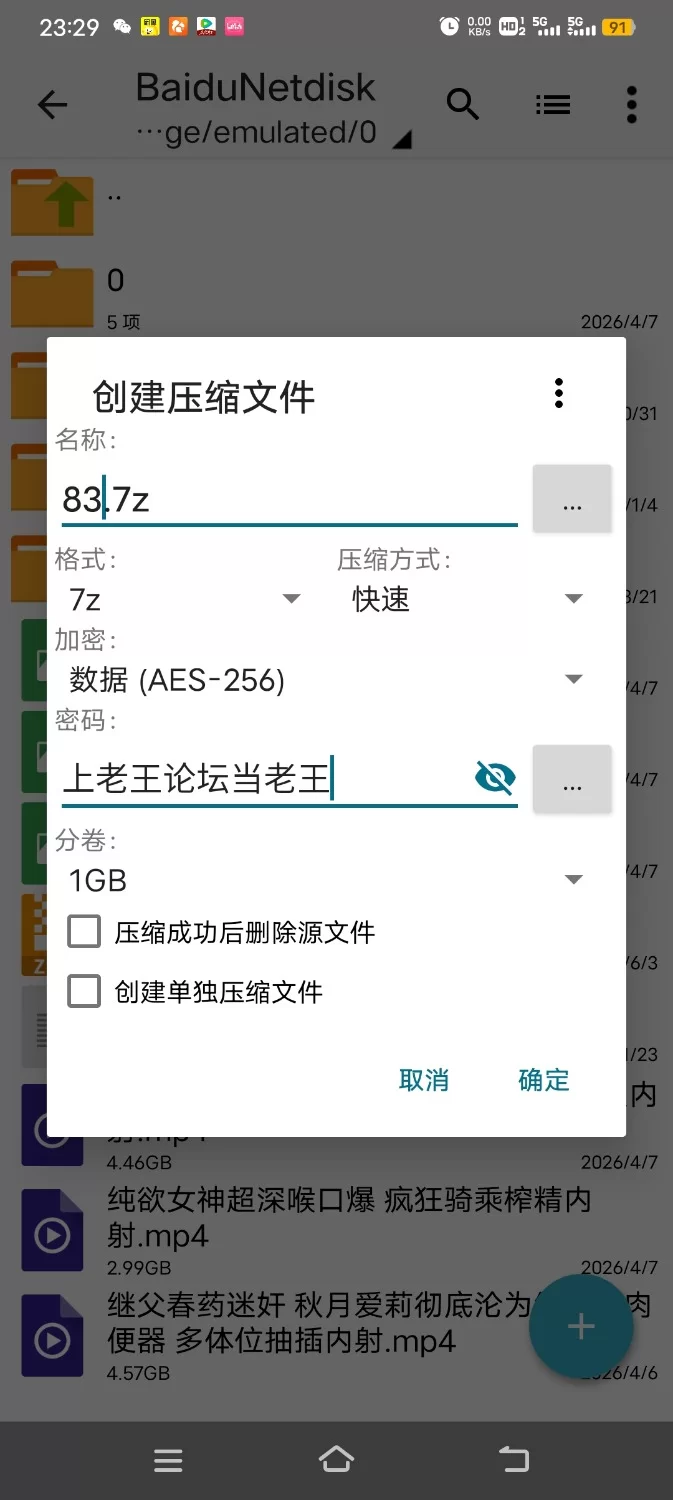Enable 压缩成功后删除源文件 checkbox
Screen dimensions: 673x1500
[84, 932]
